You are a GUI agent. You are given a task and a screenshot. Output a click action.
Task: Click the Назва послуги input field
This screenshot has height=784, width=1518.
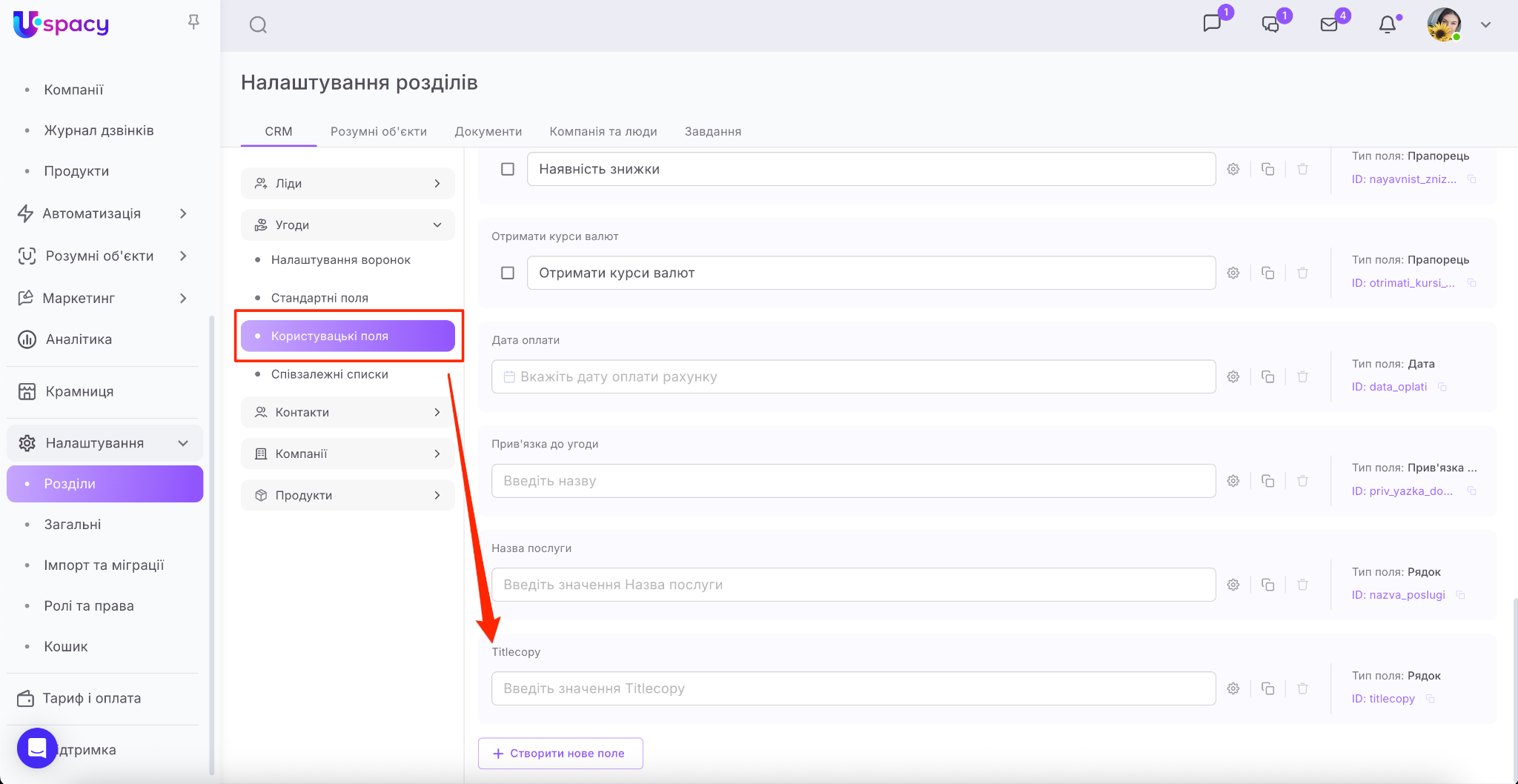pos(853,585)
